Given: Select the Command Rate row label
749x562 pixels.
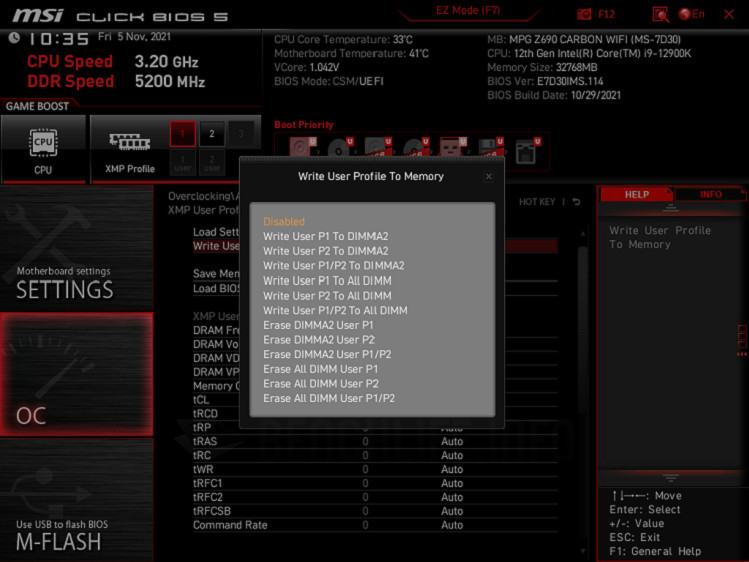Looking at the screenshot, I should tap(230, 525).
